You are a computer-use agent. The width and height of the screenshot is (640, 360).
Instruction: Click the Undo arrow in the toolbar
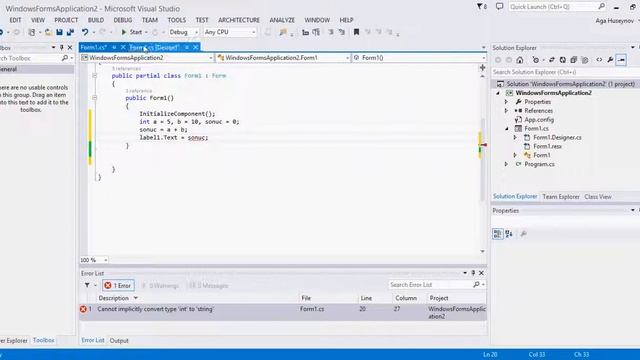(x=84, y=32)
